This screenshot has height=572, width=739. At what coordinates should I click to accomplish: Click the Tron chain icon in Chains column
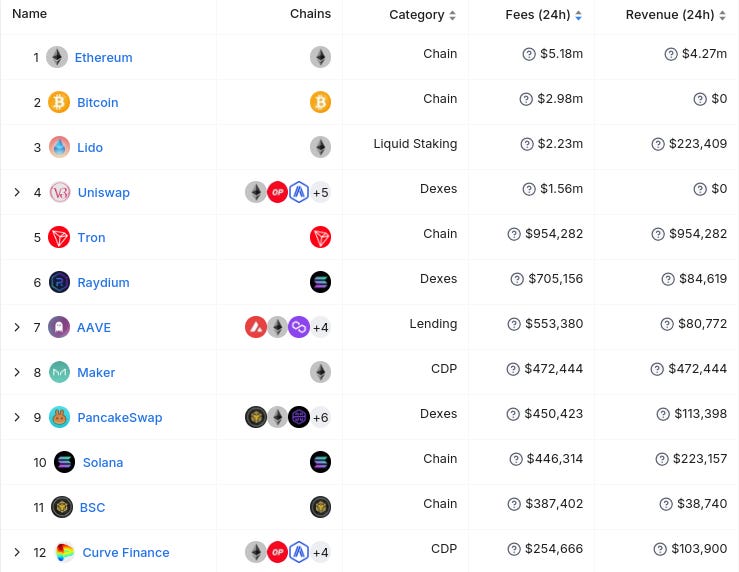coord(320,237)
